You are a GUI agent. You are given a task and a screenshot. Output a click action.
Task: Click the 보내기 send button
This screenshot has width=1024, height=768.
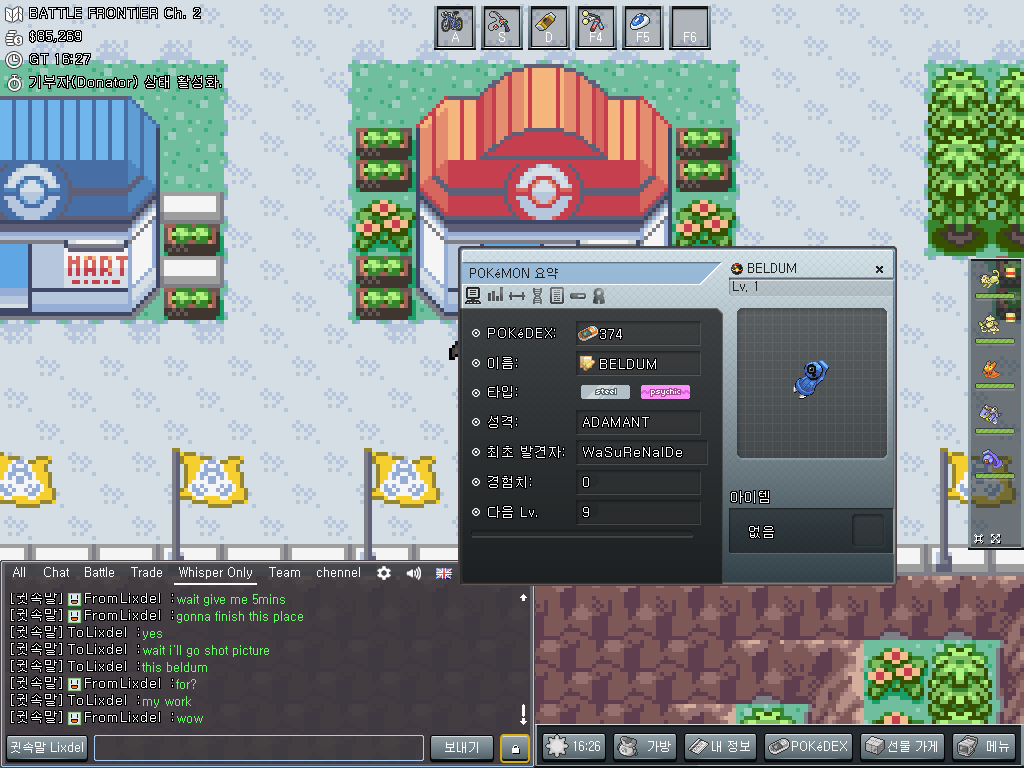pyautogui.click(x=461, y=747)
